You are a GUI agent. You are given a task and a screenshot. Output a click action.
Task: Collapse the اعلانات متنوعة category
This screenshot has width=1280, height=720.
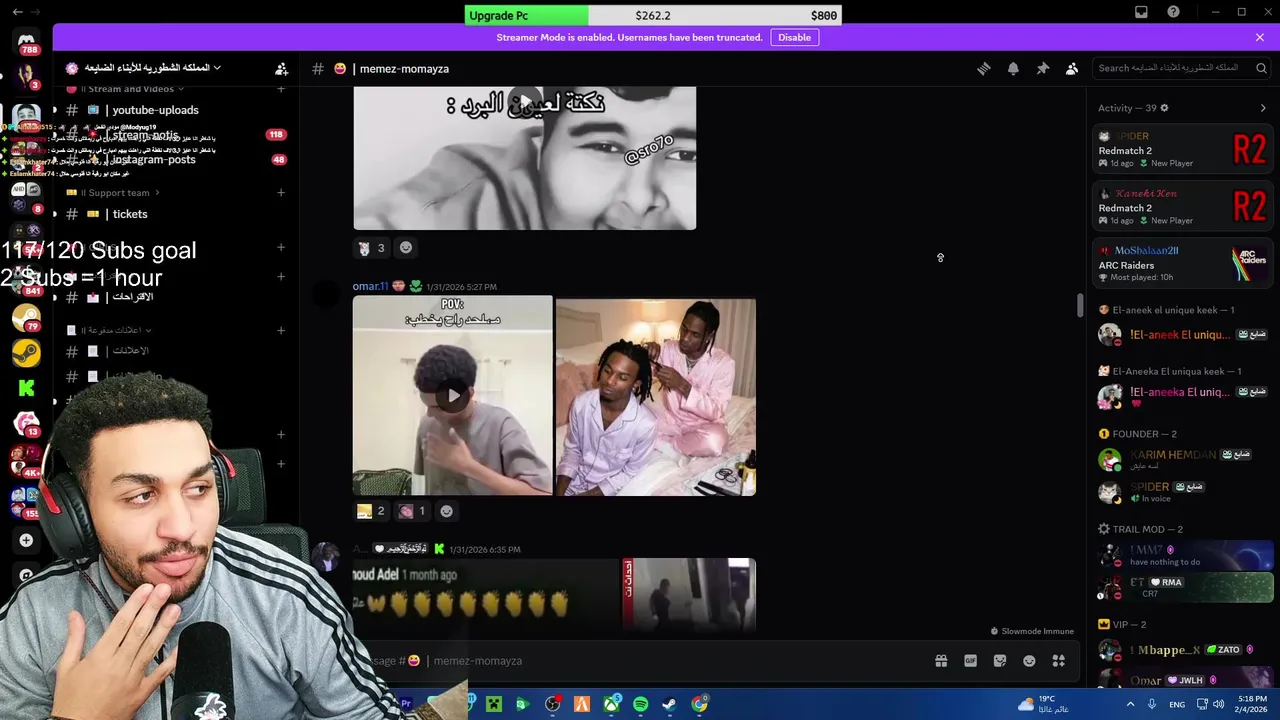[x=109, y=330]
